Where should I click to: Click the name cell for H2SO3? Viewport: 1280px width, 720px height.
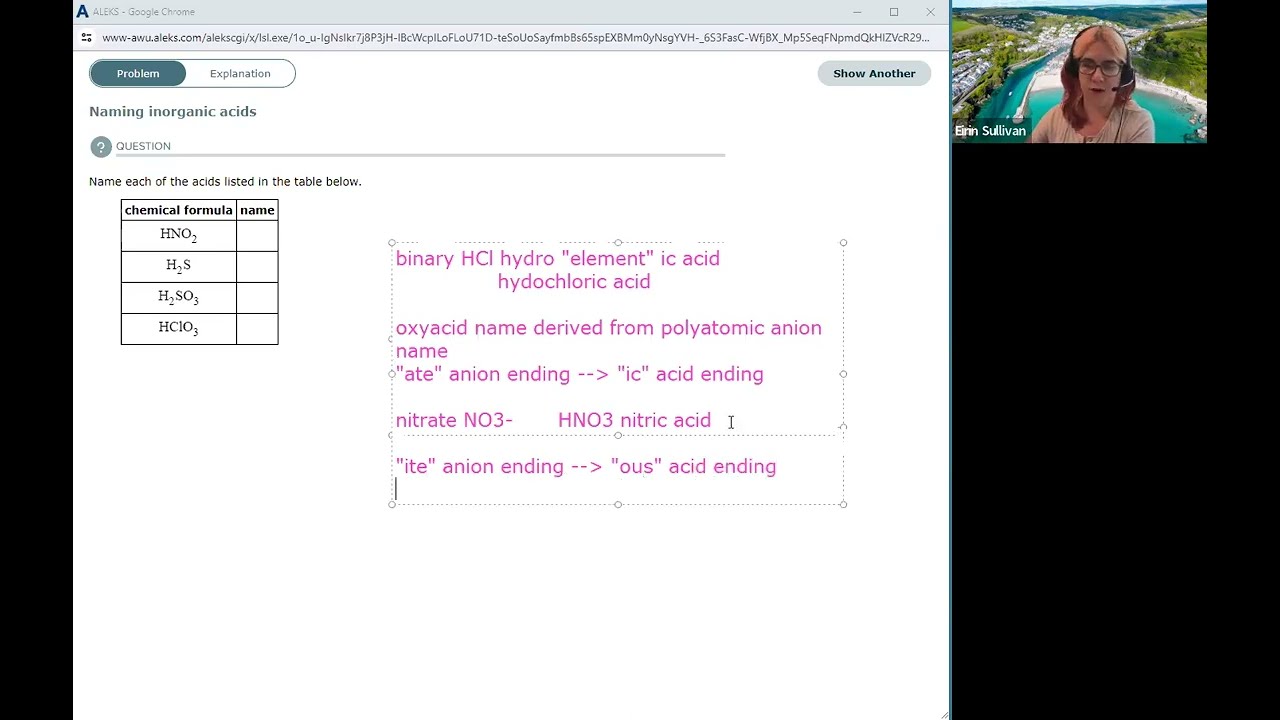(x=257, y=298)
